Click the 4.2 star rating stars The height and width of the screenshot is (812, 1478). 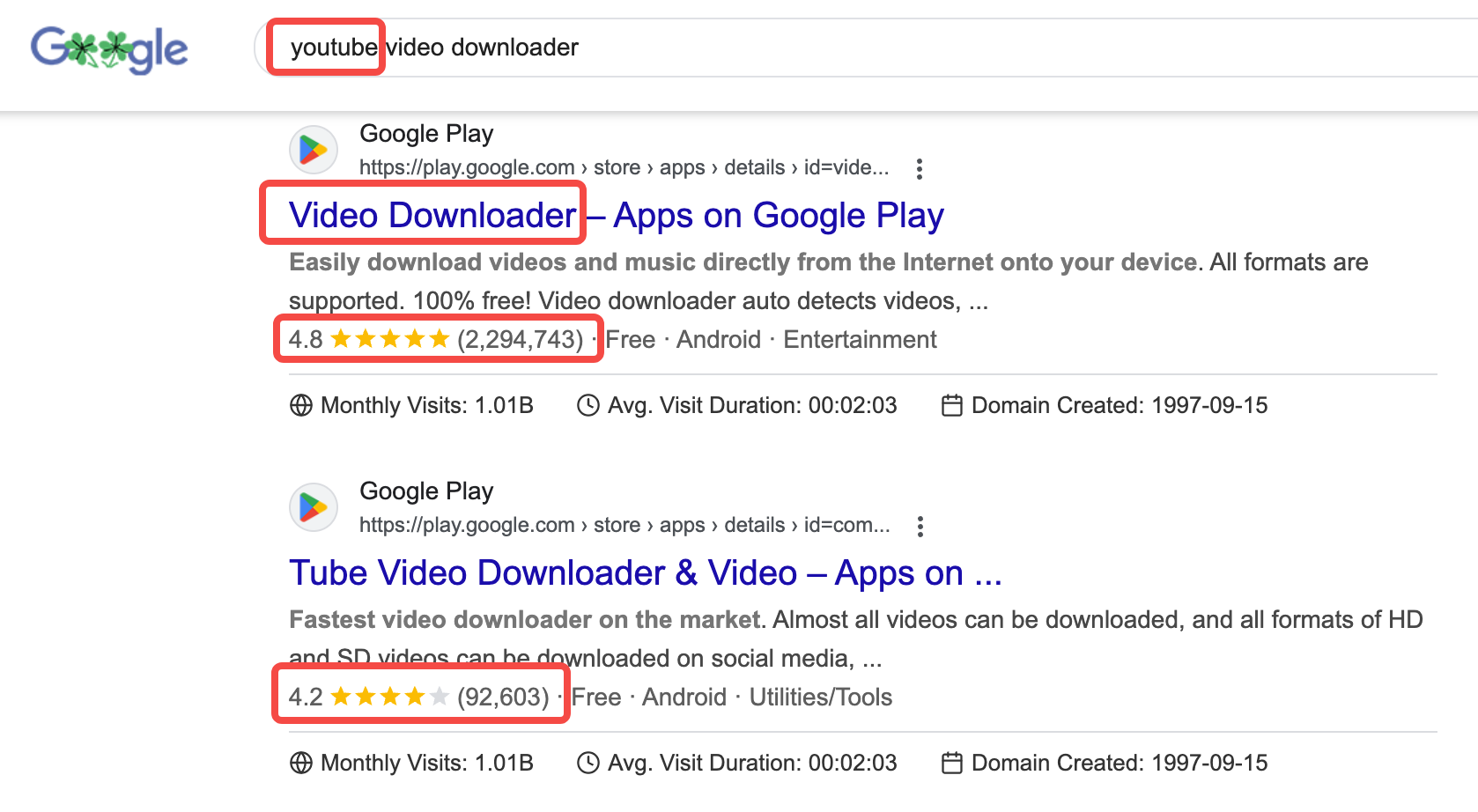(390, 698)
